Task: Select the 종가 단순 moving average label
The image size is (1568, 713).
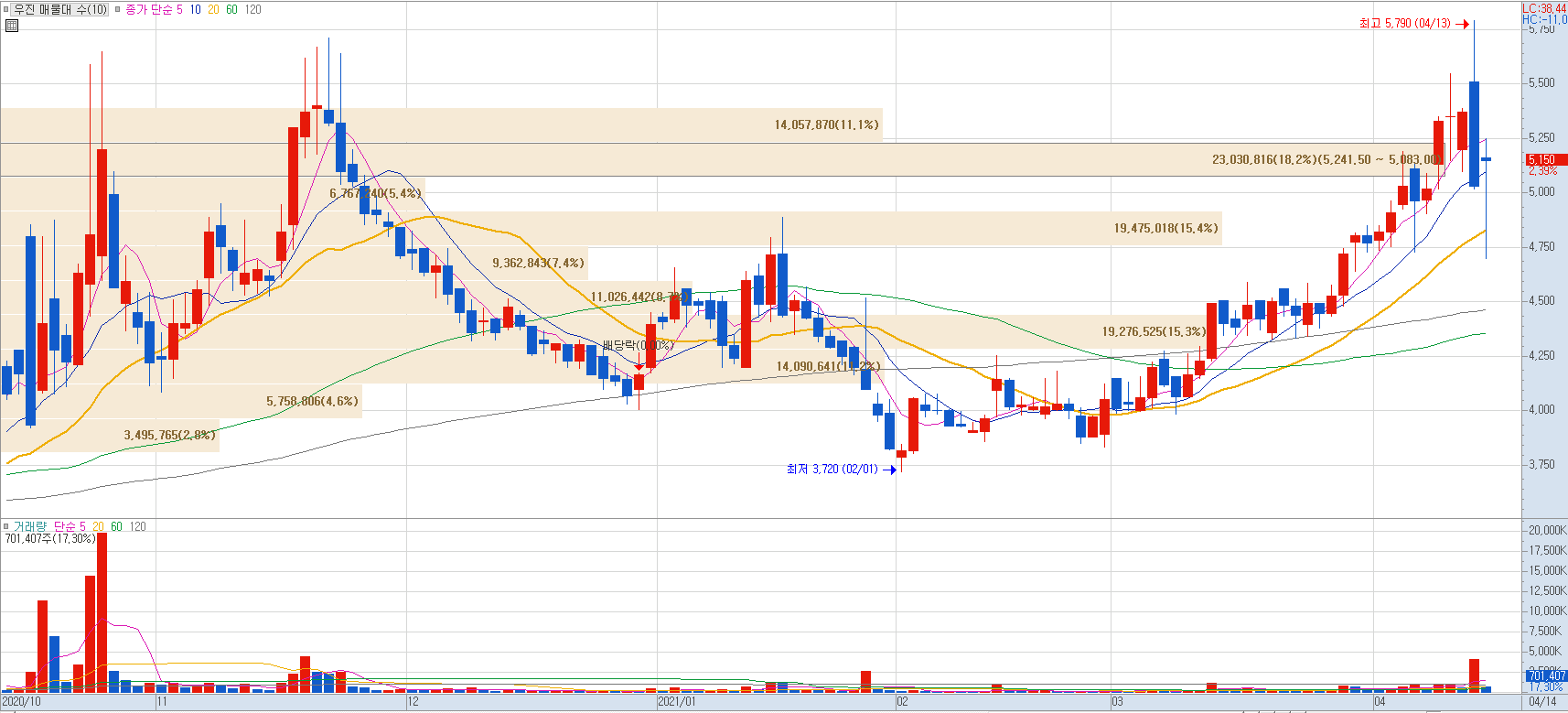Action: pos(148,9)
